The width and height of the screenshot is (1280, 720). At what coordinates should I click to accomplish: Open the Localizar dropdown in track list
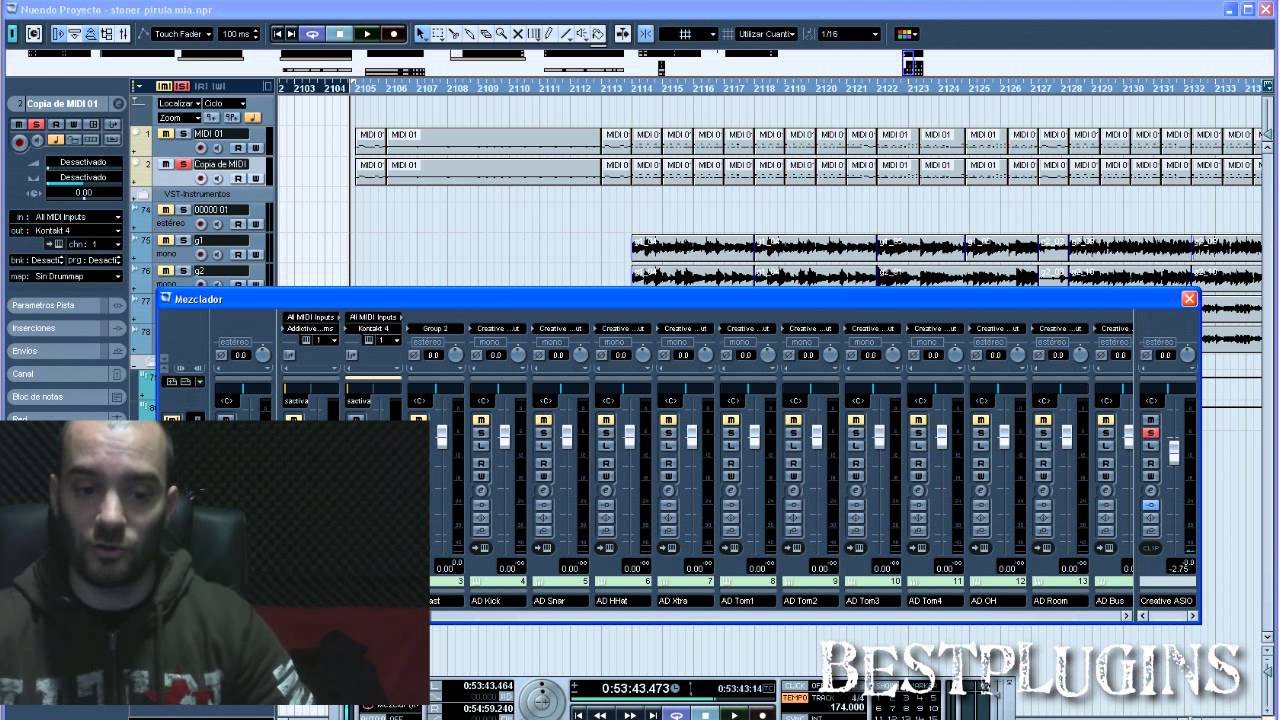pyautogui.click(x=180, y=103)
